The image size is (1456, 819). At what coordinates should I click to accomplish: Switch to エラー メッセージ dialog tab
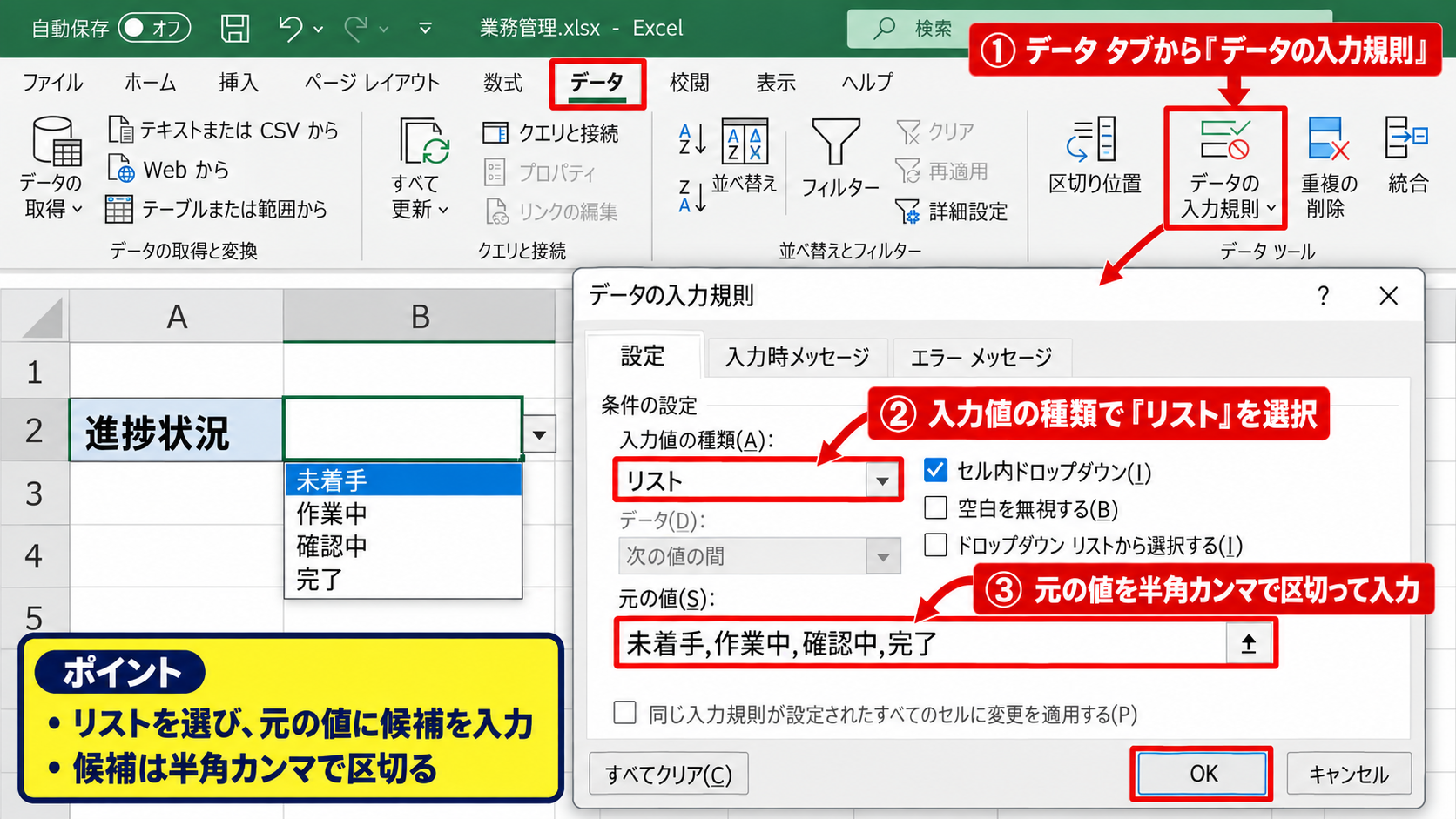pyautogui.click(x=981, y=357)
